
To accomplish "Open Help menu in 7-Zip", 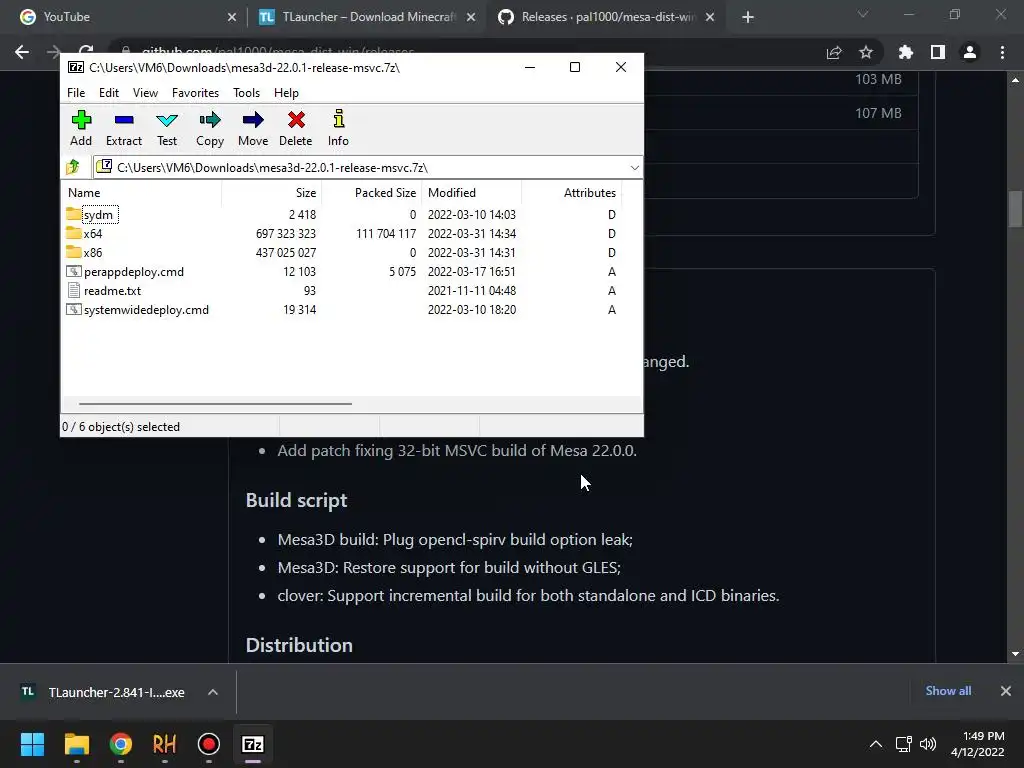I will pos(286,93).
